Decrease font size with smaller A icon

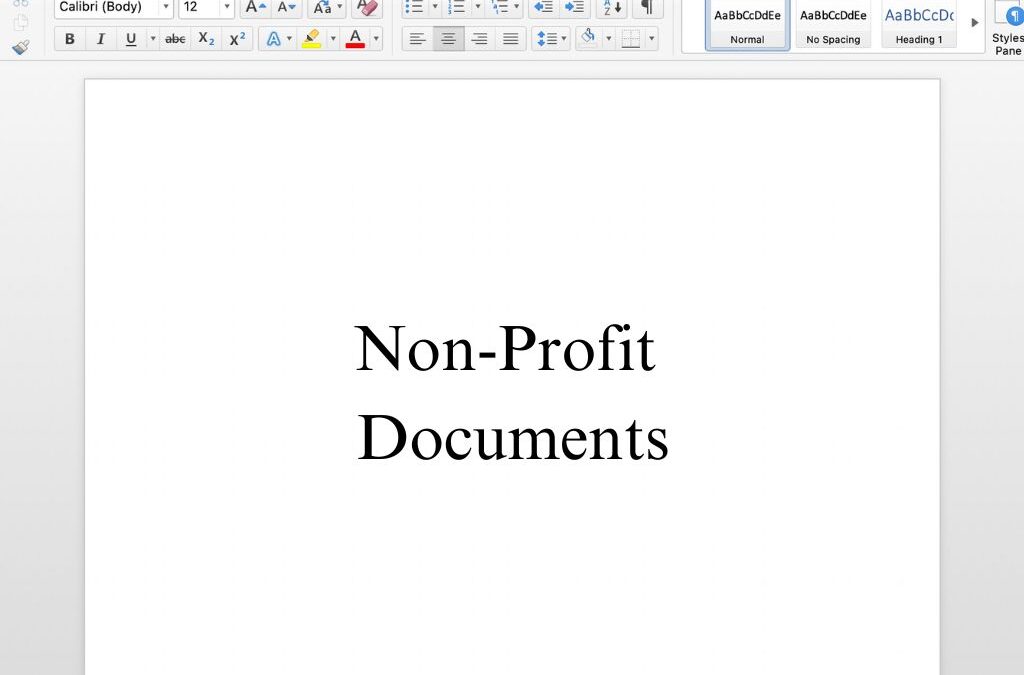click(286, 7)
